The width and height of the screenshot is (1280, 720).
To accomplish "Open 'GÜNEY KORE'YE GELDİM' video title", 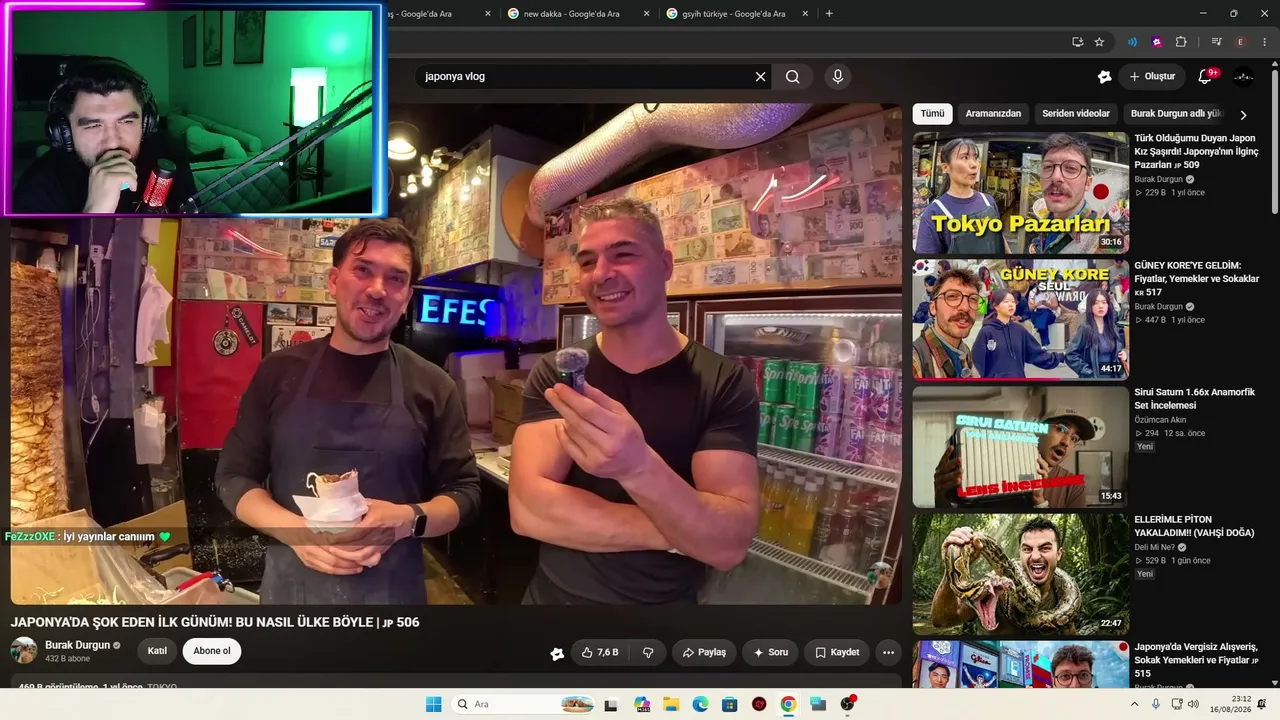I will (1196, 279).
